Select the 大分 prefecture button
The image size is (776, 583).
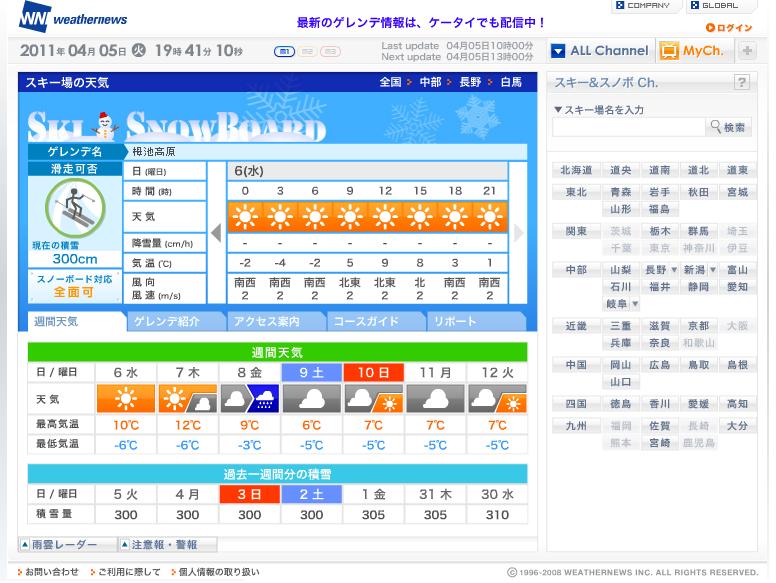coord(737,426)
